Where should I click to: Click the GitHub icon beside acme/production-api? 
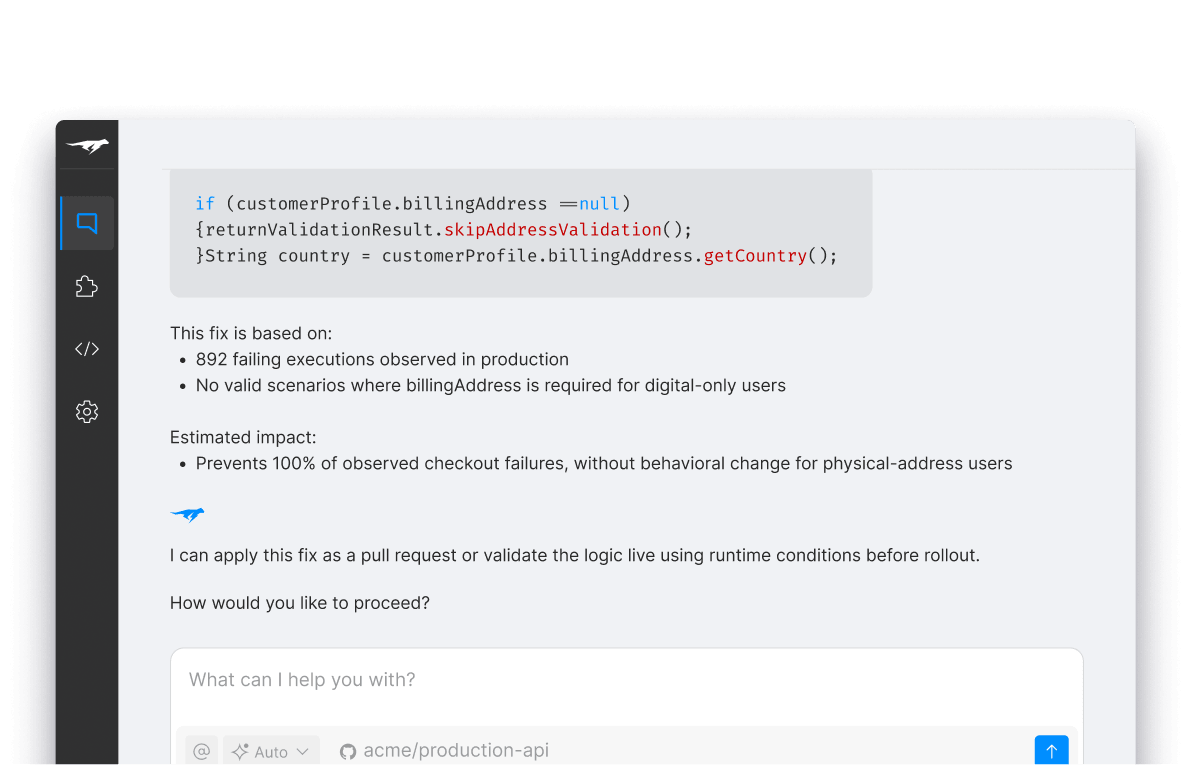pyautogui.click(x=347, y=751)
